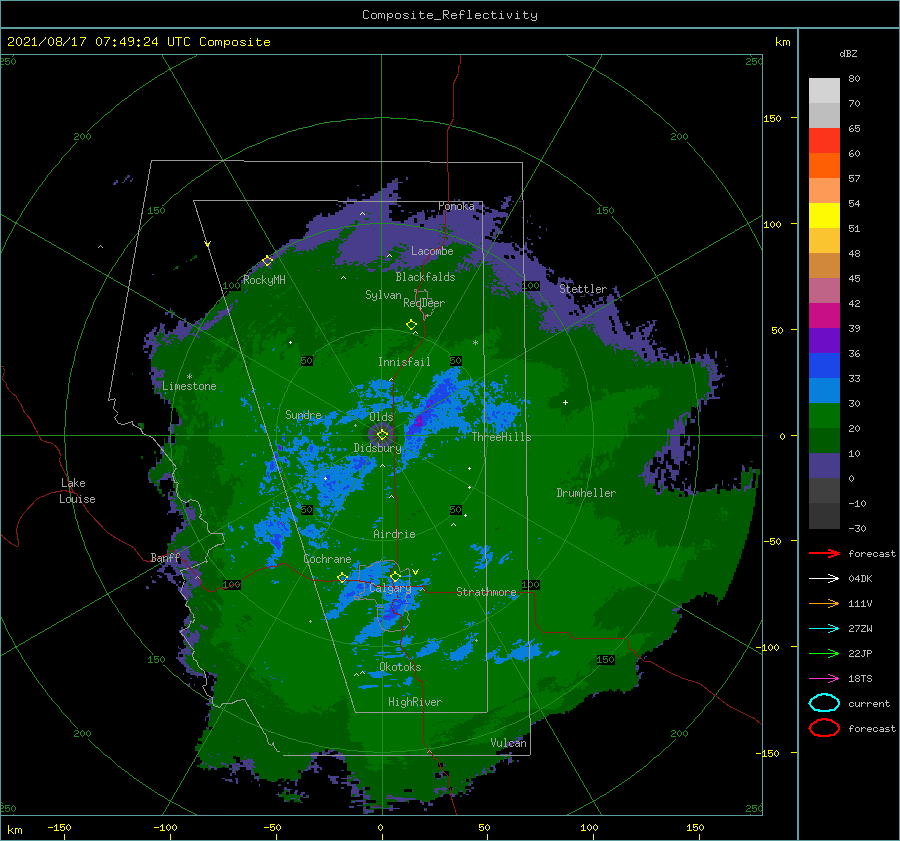This screenshot has height=841, width=900.
Task: Click white plus marker northwest of Drumheller
Action: (565, 402)
